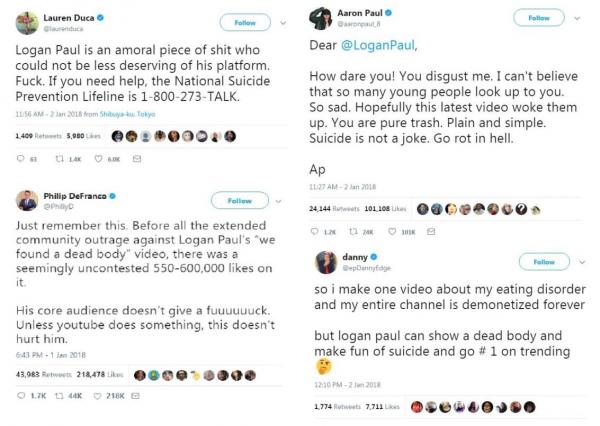Retweet Lauren Duca's tweet
The width and height of the screenshot is (600, 426).
click(x=56, y=158)
